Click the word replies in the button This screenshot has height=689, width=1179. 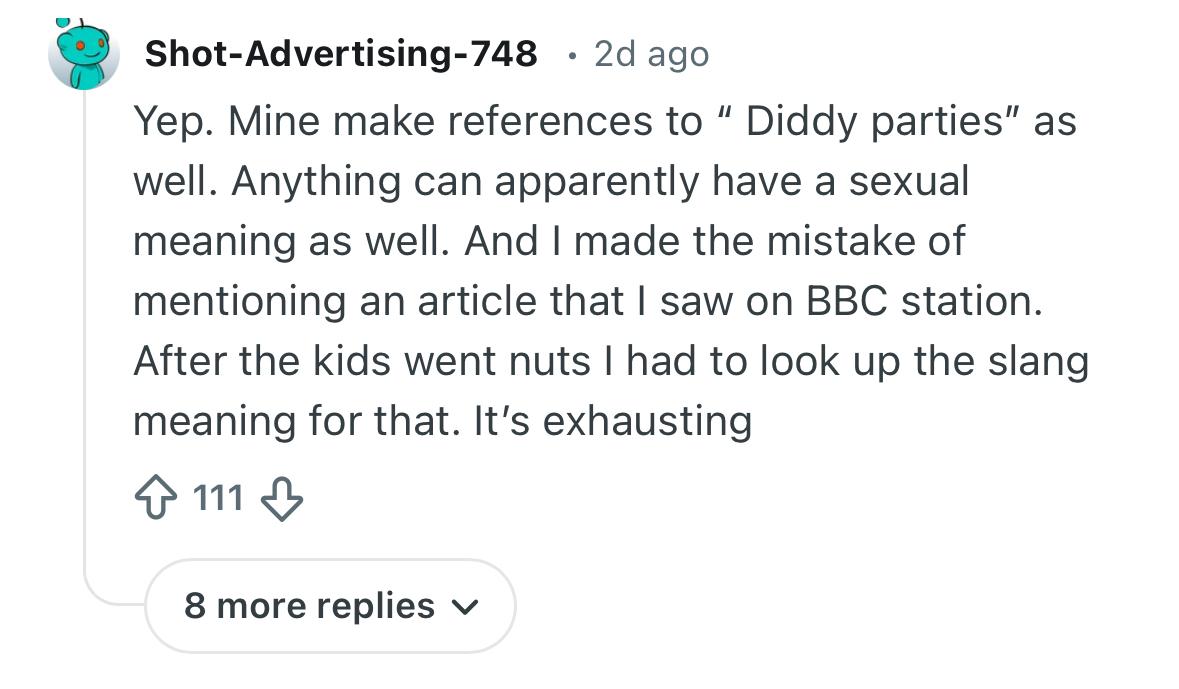[x=376, y=606]
